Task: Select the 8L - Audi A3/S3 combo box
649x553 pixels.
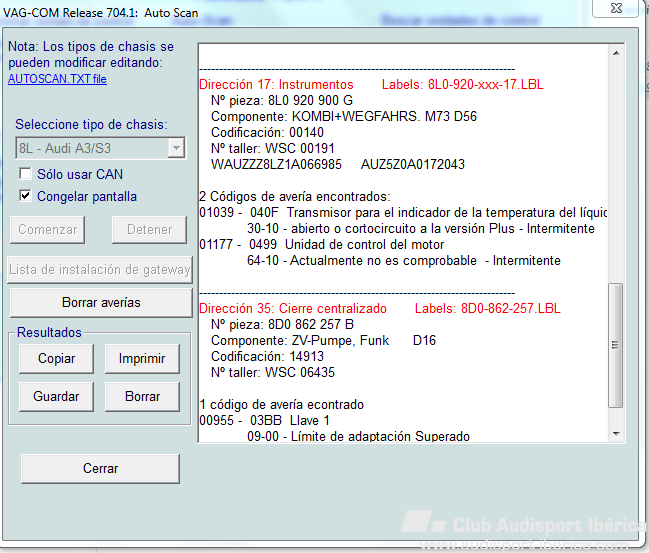Action: pyautogui.click(x=101, y=148)
